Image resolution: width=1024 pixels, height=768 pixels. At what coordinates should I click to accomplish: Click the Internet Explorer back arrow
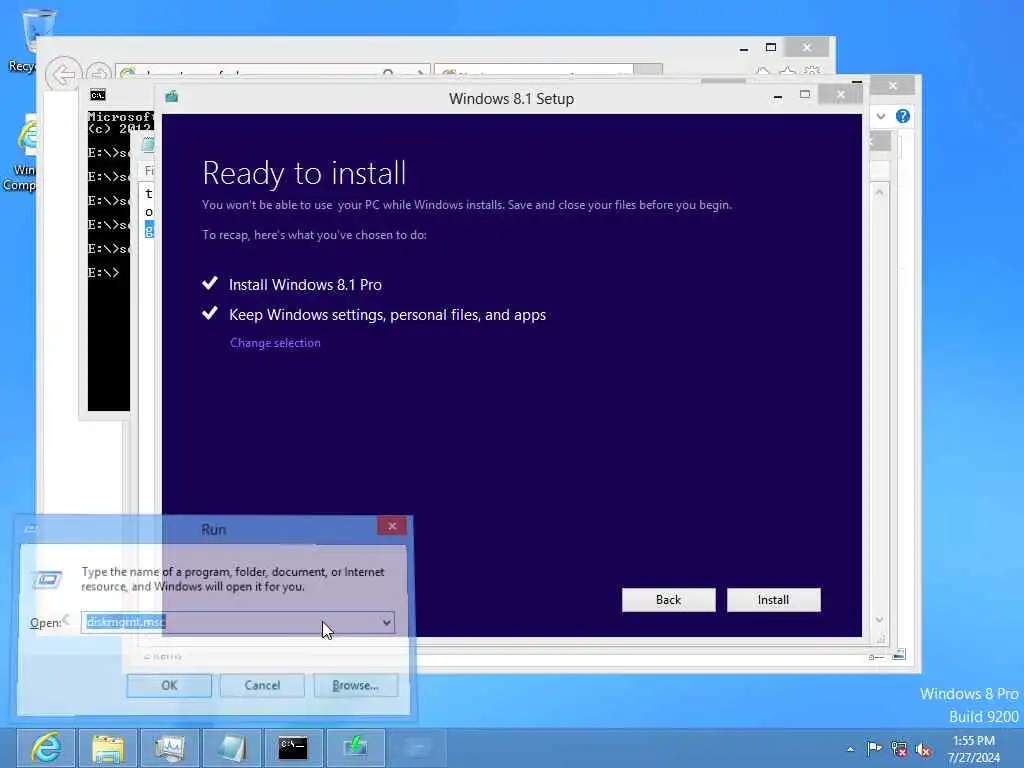click(x=64, y=74)
